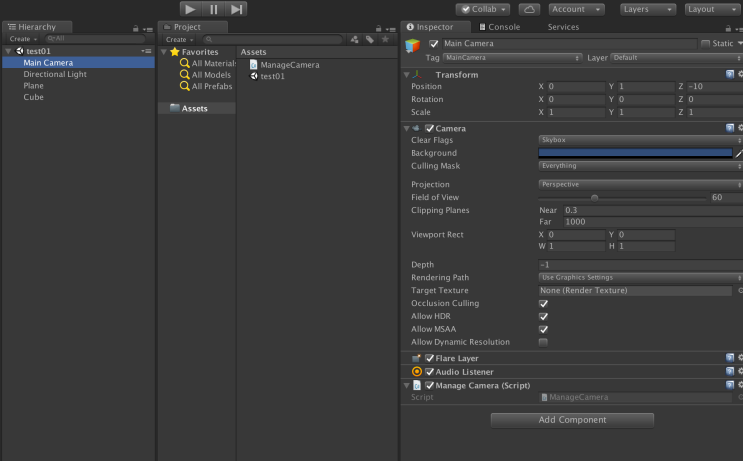The image size is (743, 461).
Task: Open the Tag dropdown showing MainCamera
Action: point(512,58)
